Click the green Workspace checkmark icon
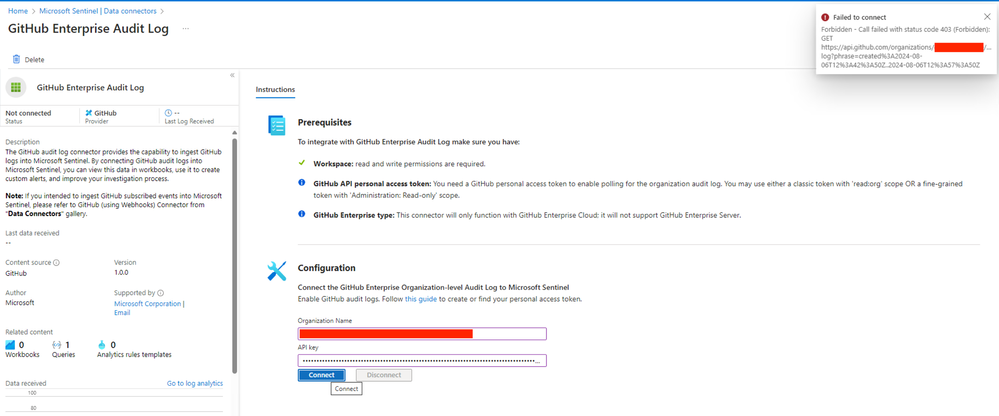Screen dimensions: 999x416 (x=301, y=163)
